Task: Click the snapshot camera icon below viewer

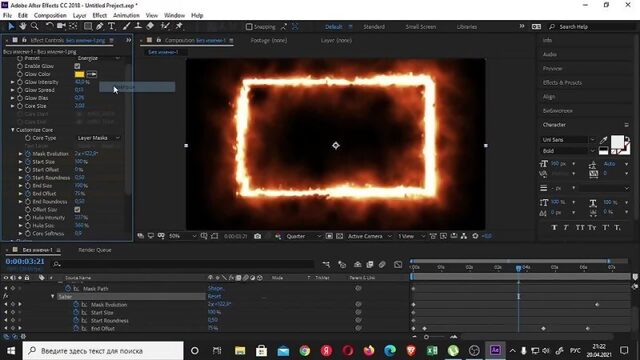Action: coord(258,236)
